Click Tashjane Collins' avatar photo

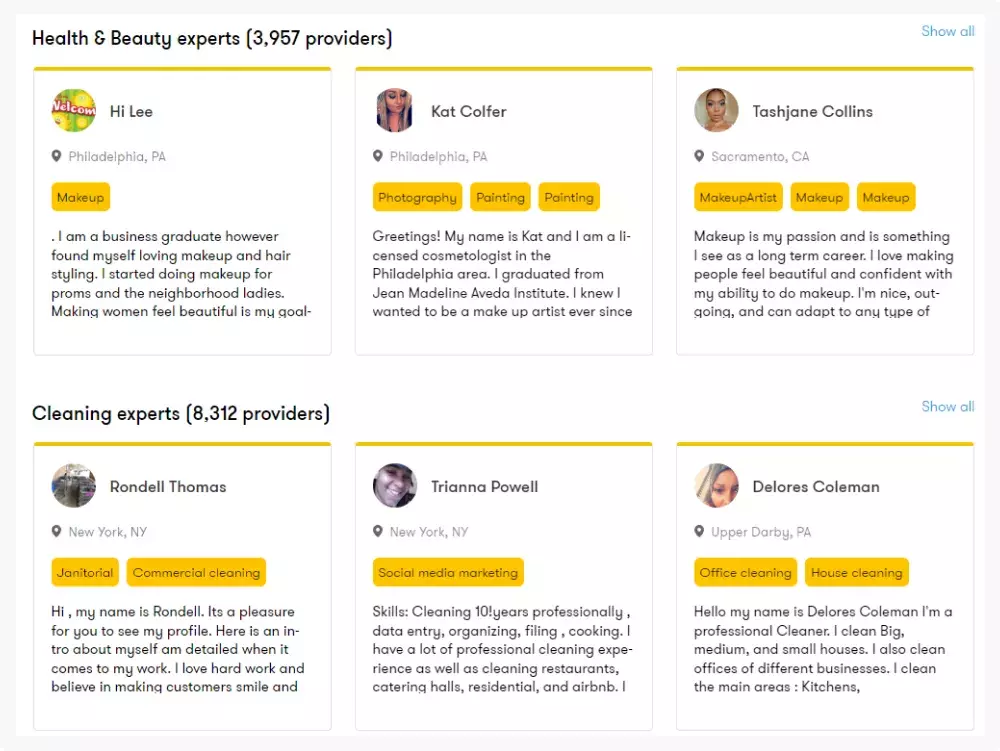pos(716,111)
